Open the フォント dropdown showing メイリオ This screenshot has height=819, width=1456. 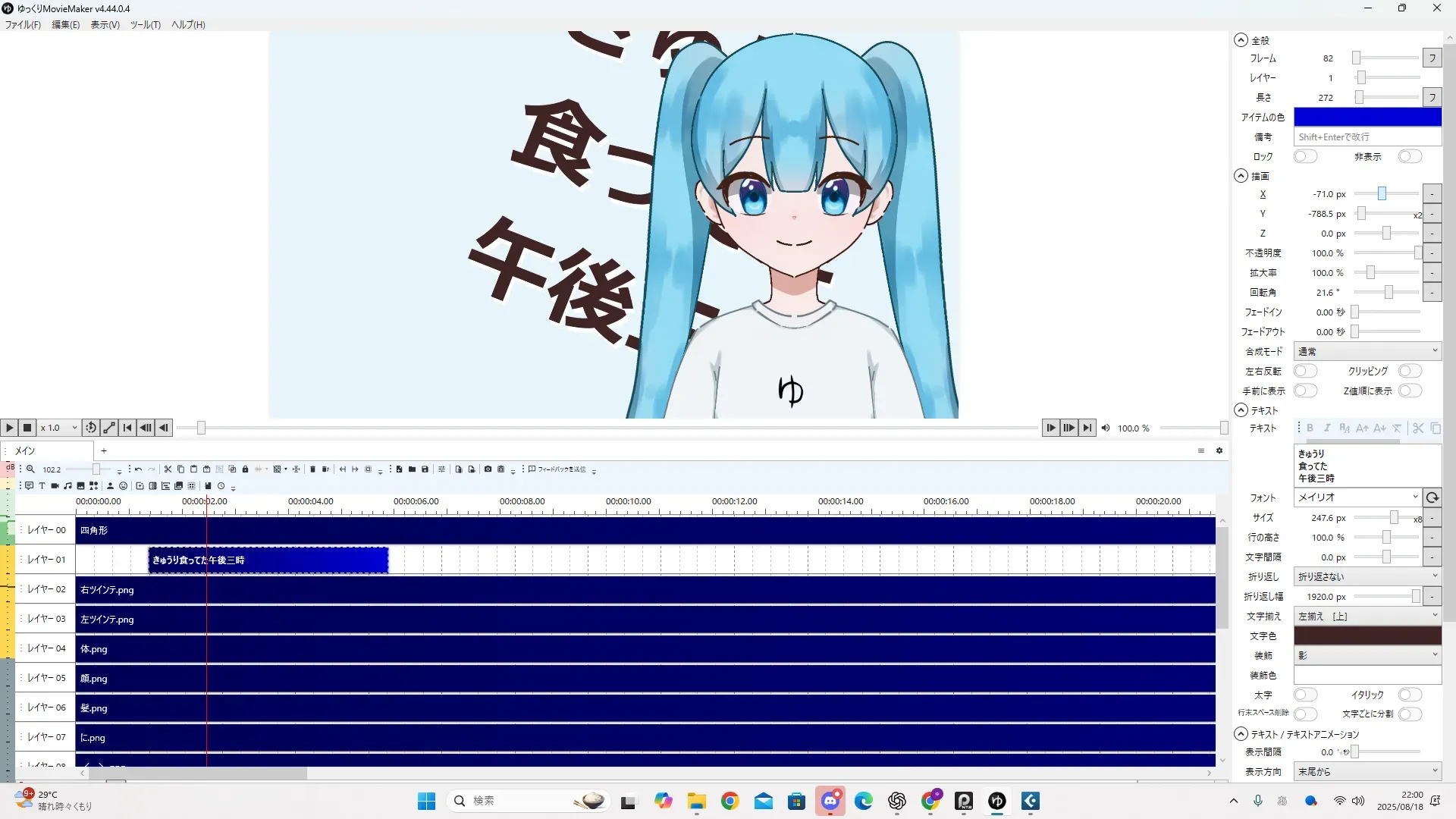(1356, 497)
